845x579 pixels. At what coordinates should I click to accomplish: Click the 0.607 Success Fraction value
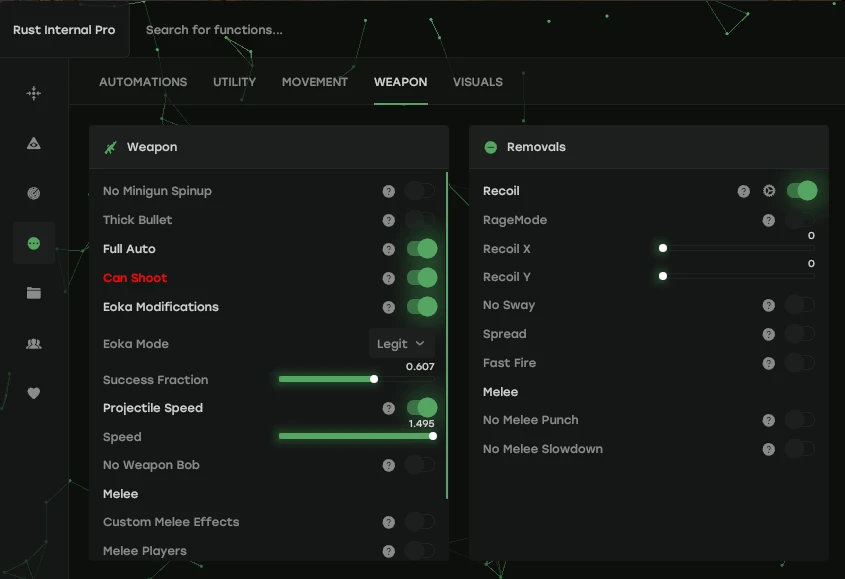420,367
